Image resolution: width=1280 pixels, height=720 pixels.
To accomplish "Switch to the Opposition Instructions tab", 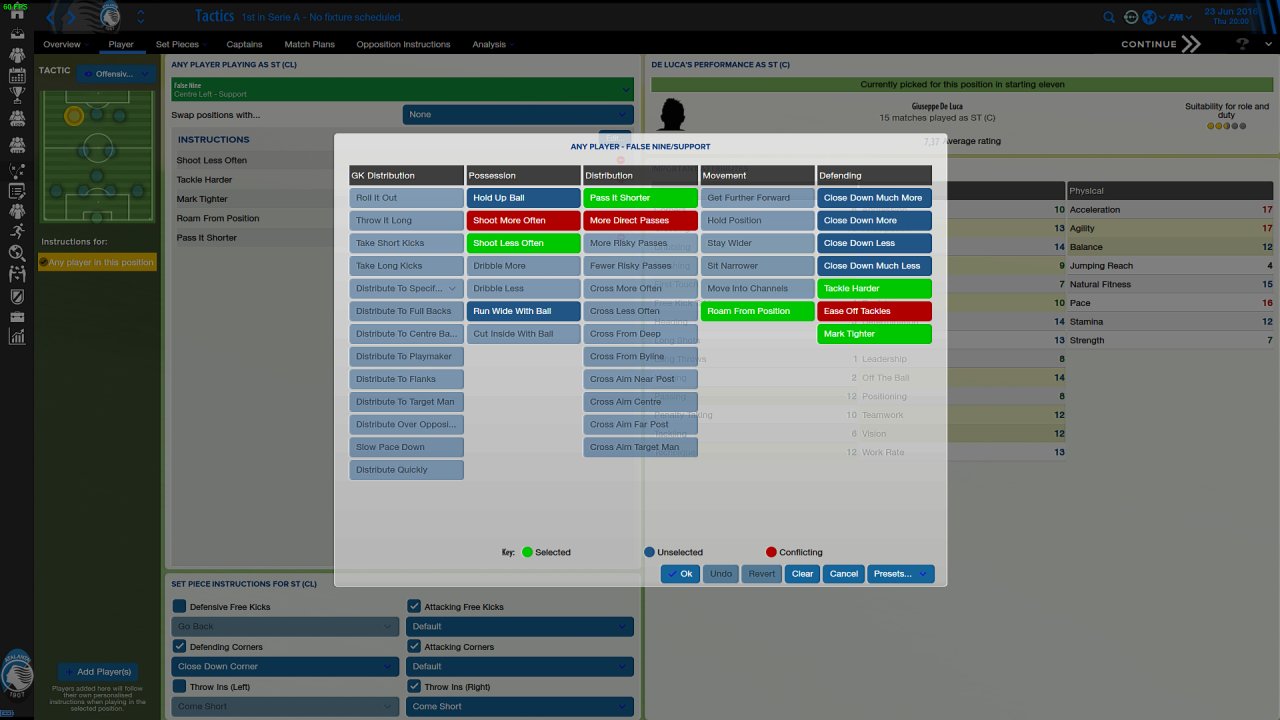I will point(403,44).
